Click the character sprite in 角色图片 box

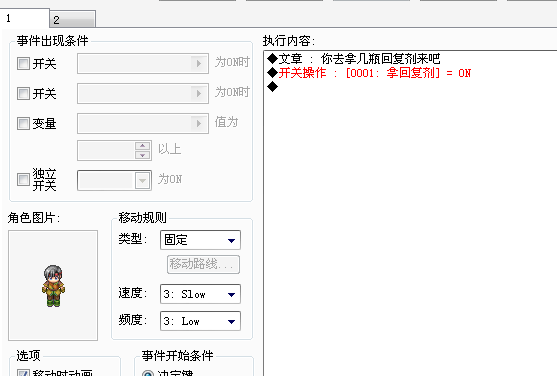(x=53, y=285)
